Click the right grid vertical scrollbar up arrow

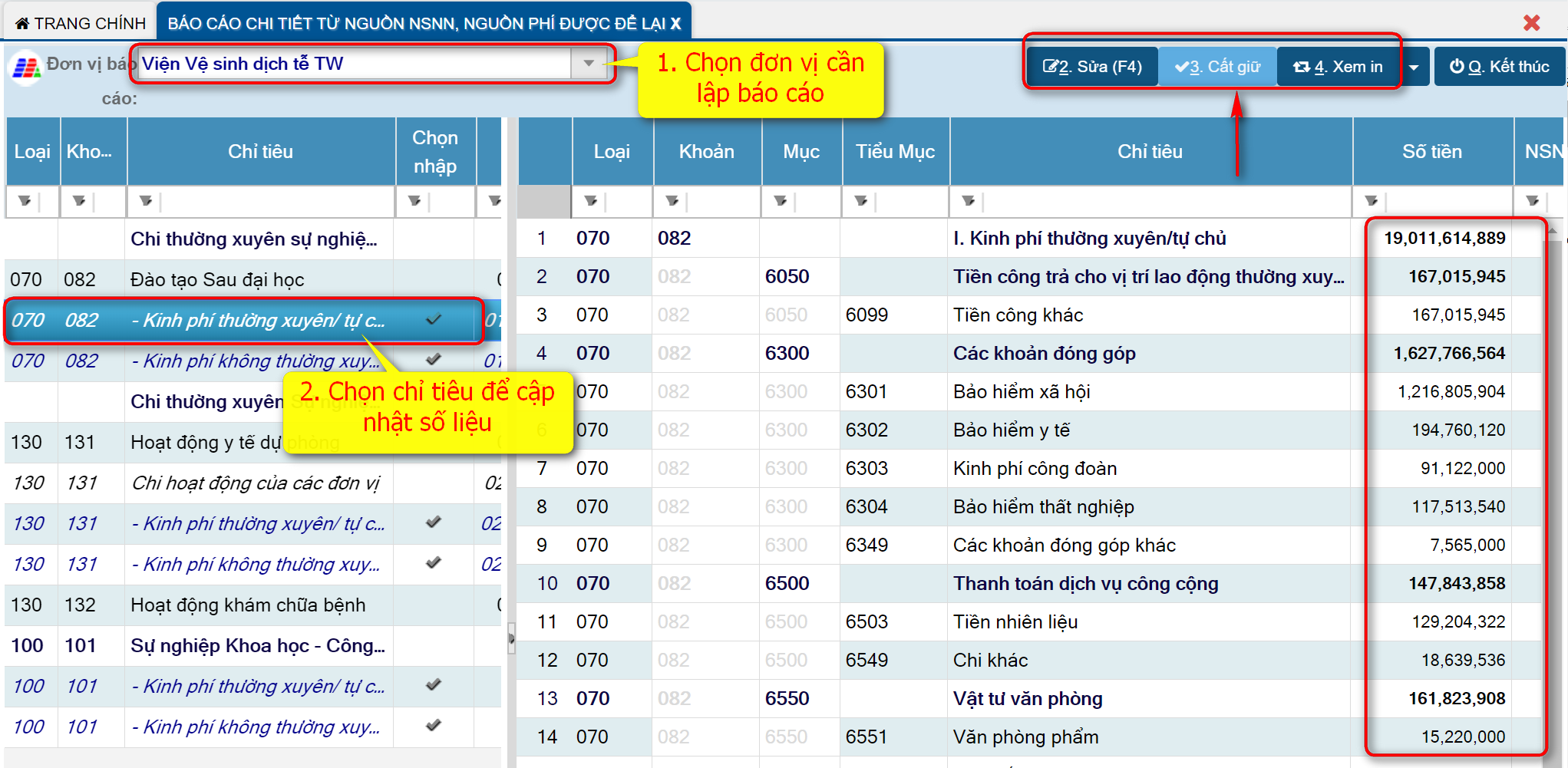click(x=1553, y=229)
